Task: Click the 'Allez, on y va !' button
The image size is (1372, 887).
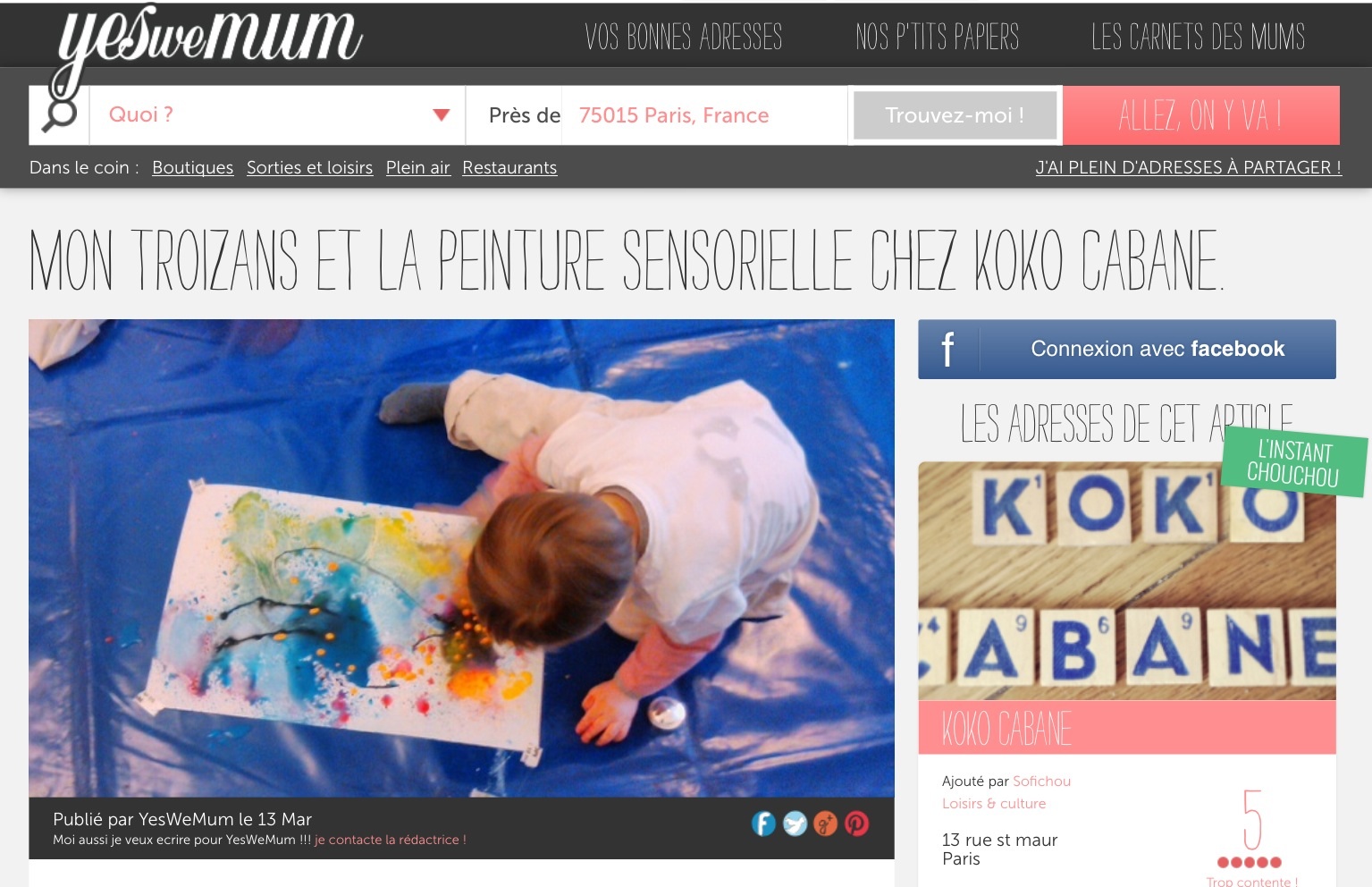Action: pyautogui.click(x=1200, y=115)
